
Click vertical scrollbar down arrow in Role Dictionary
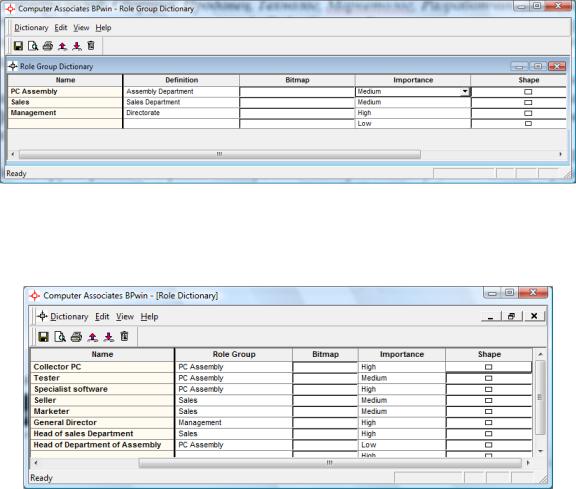(540, 451)
